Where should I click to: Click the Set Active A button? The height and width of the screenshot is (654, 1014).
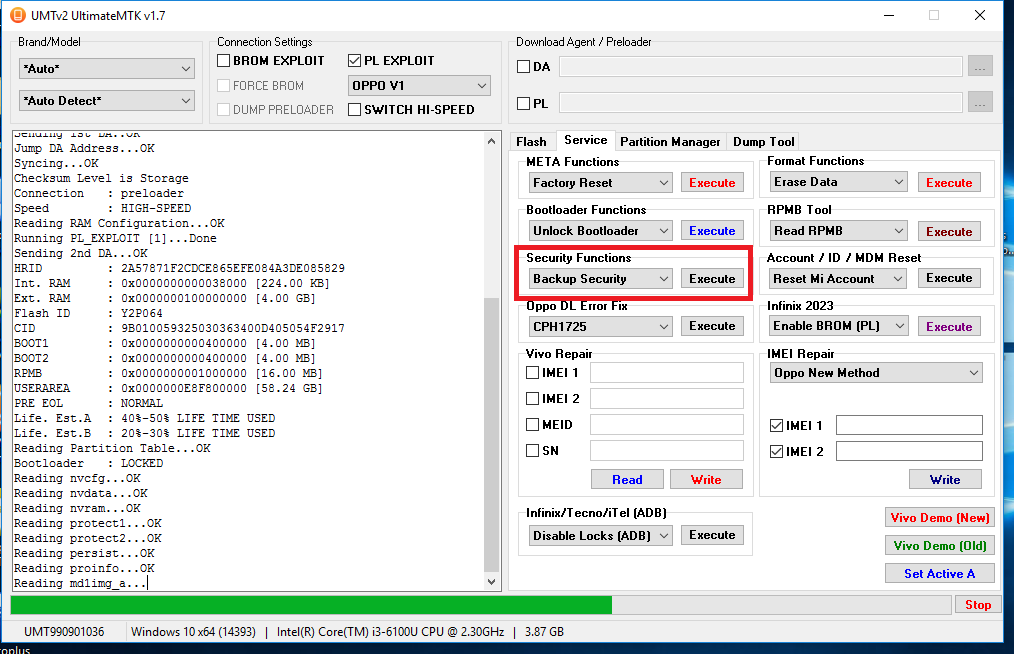(940, 573)
